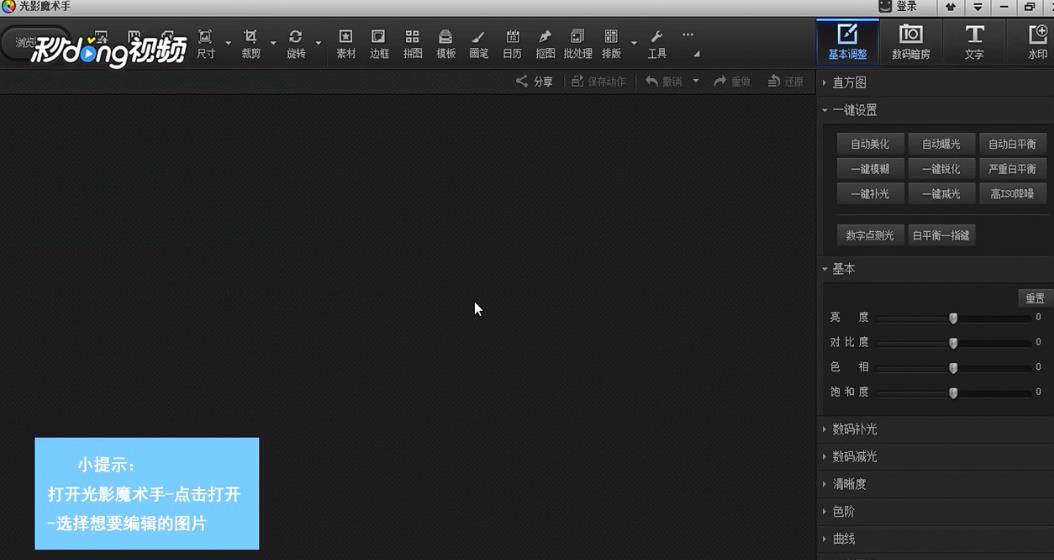Open 批处理 batch processing
This screenshot has width=1054, height=560.
577,44
